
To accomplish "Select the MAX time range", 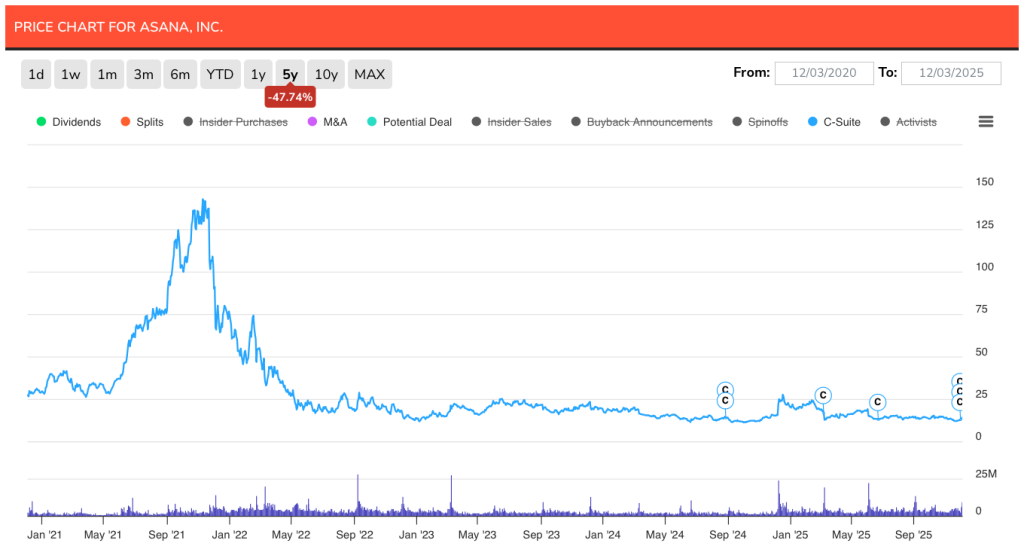I will coord(370,74).
